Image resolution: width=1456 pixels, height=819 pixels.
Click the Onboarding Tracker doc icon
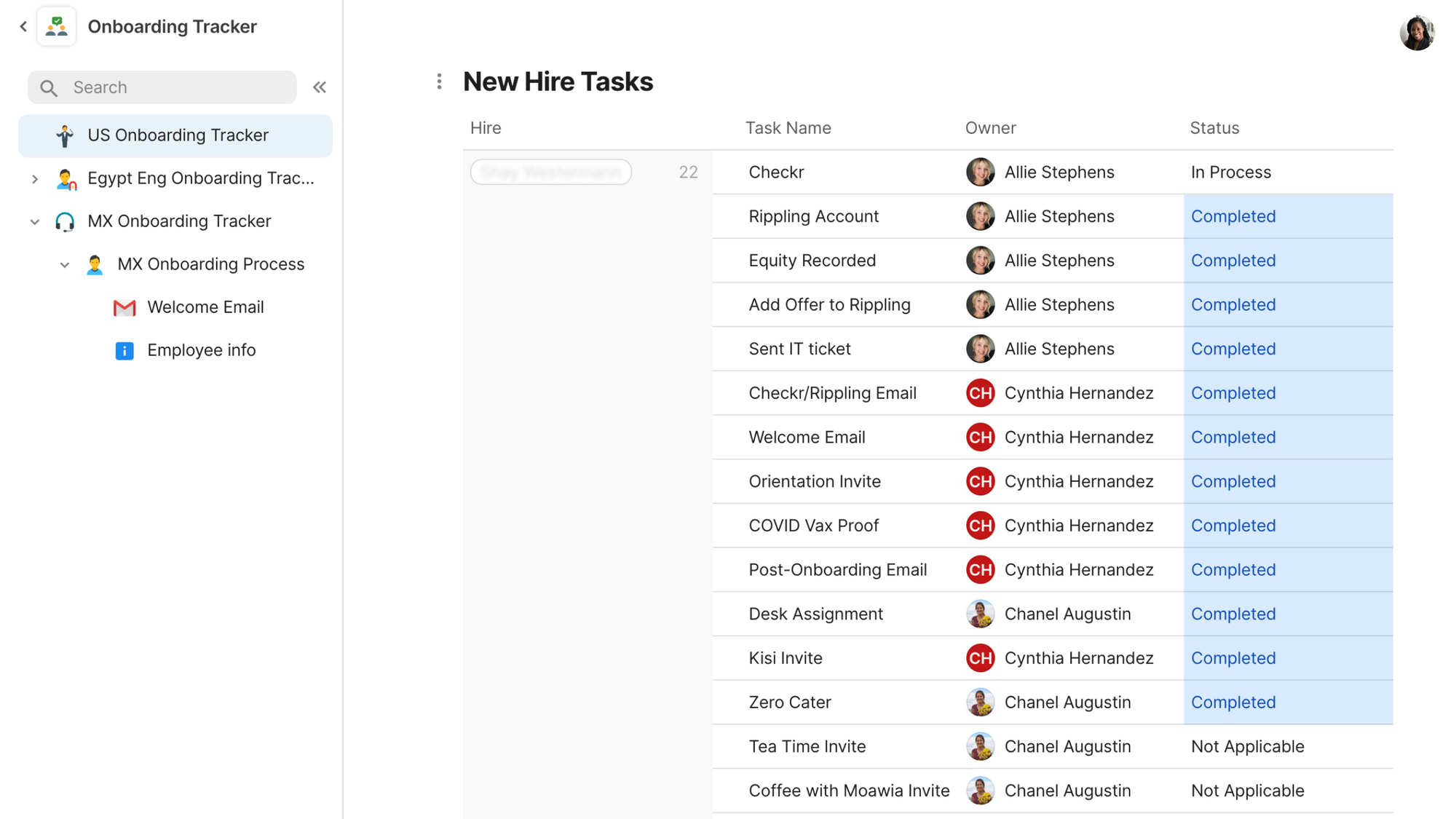pos(57,27)
